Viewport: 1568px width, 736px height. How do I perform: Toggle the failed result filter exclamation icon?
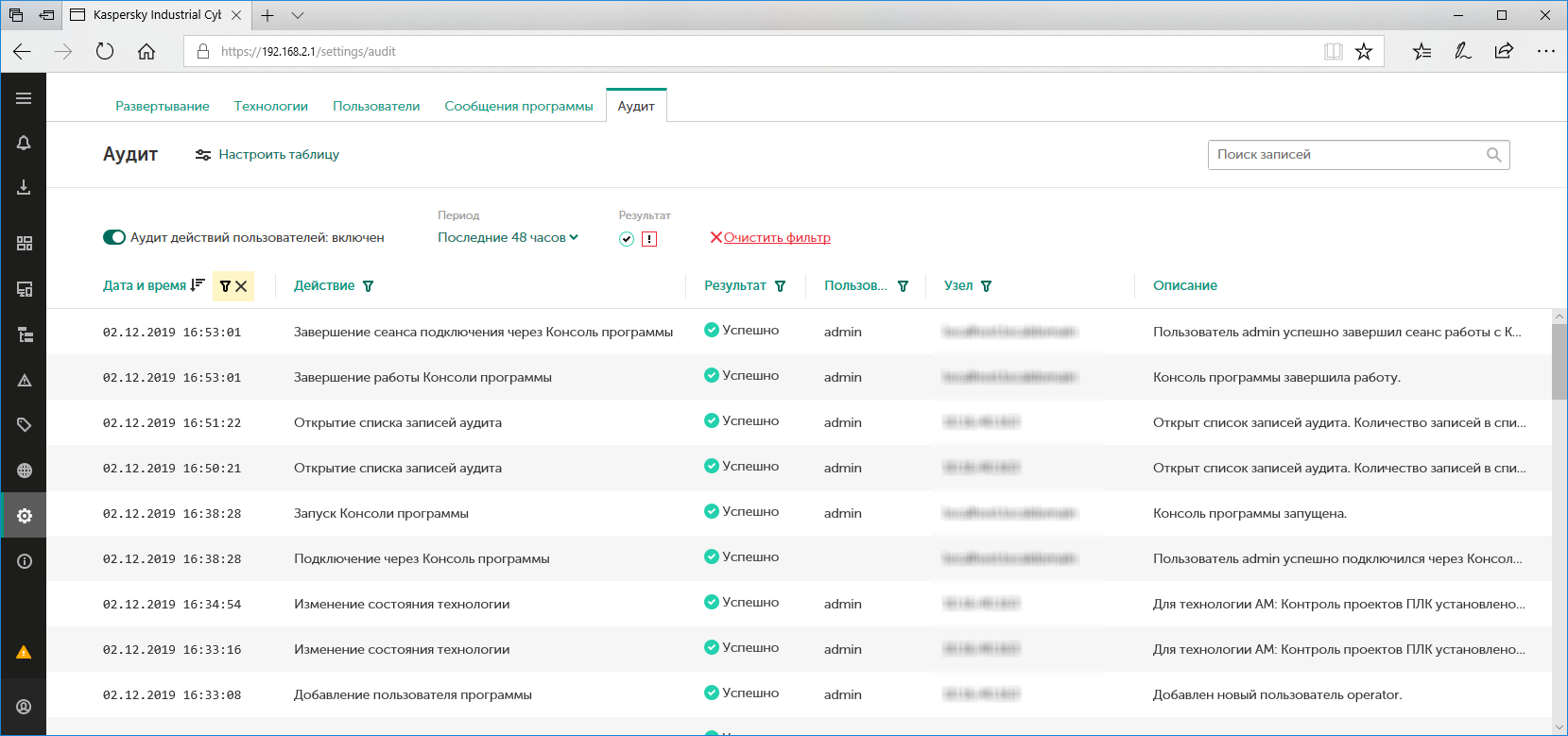coord(649,239)
